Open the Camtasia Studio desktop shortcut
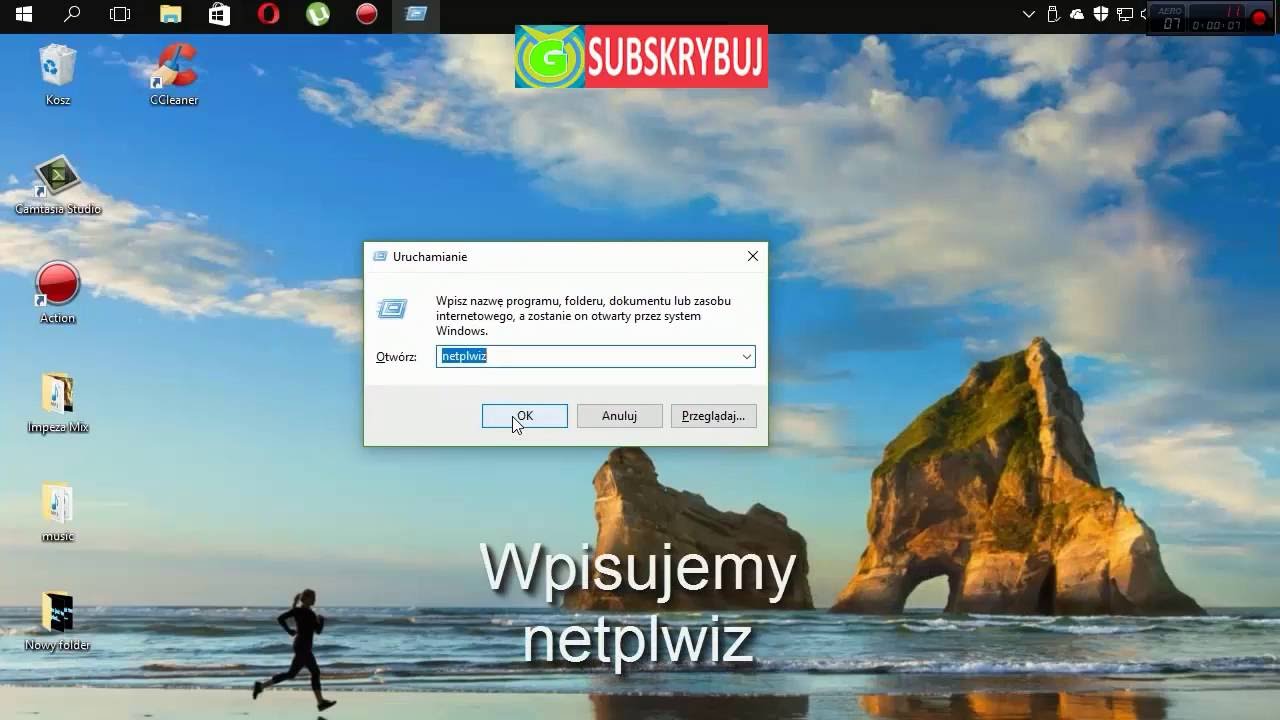Viewport: 1280px width, 720px height. tap(58, 185)
